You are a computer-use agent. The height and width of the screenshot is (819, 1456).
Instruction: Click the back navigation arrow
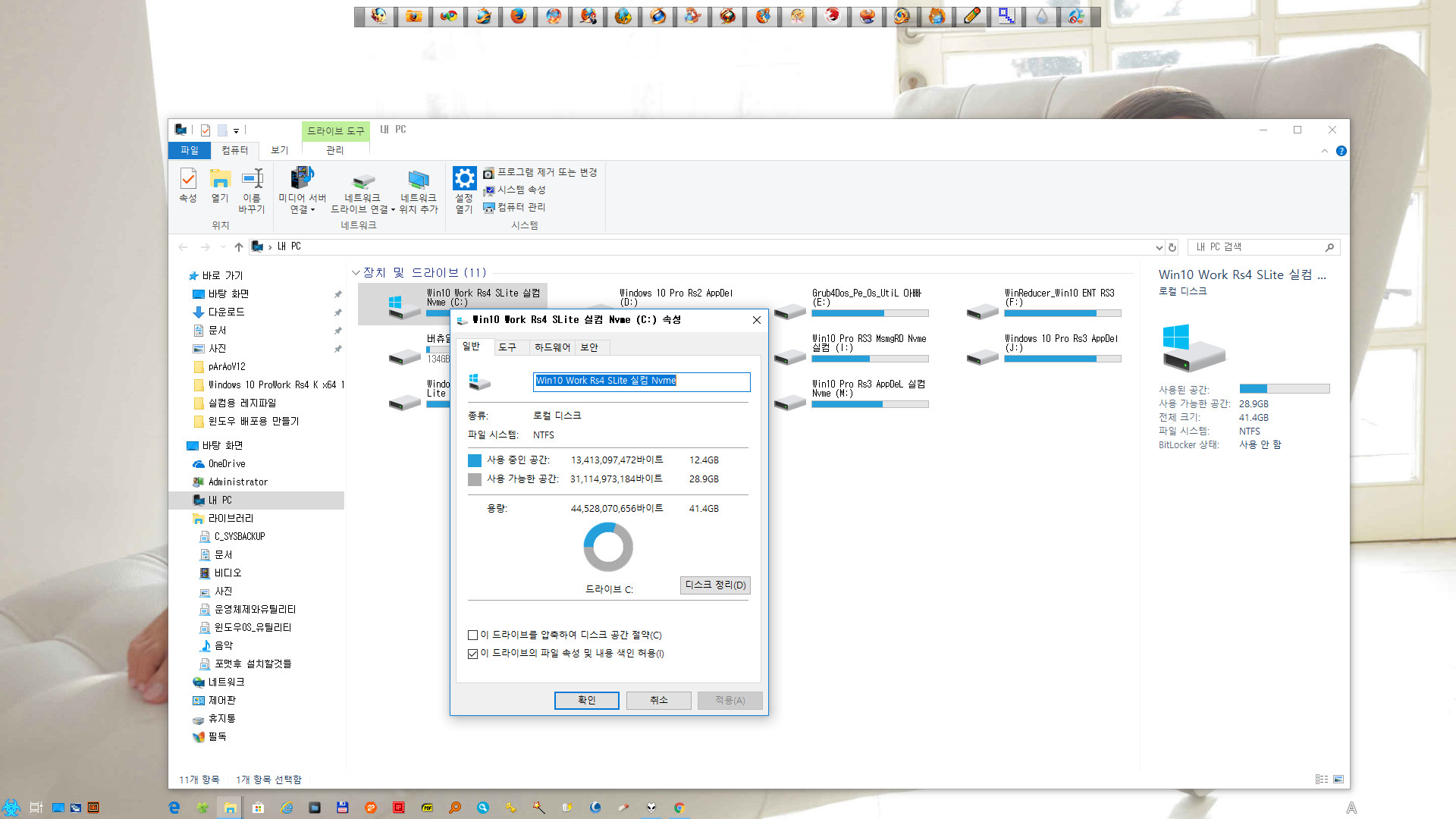coord(183,247)
